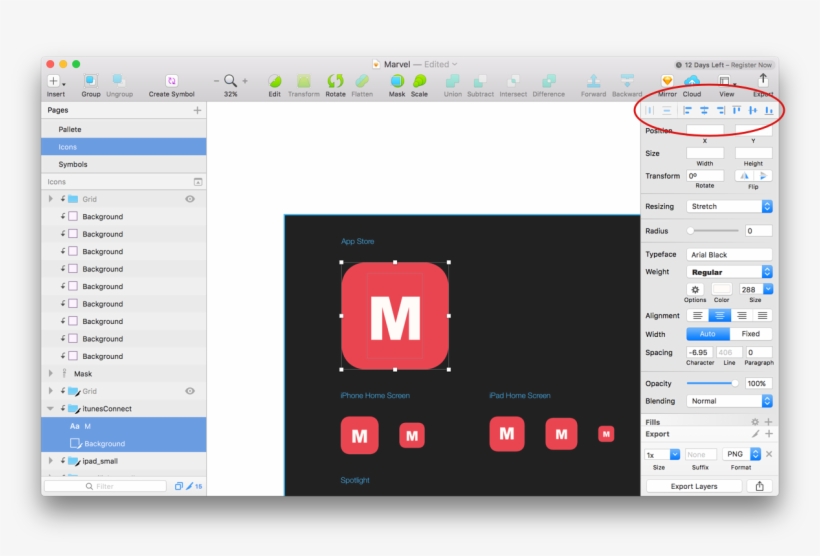Set text Width to Fixed
Screen dimensions: 820x556
tap(750, 334)
